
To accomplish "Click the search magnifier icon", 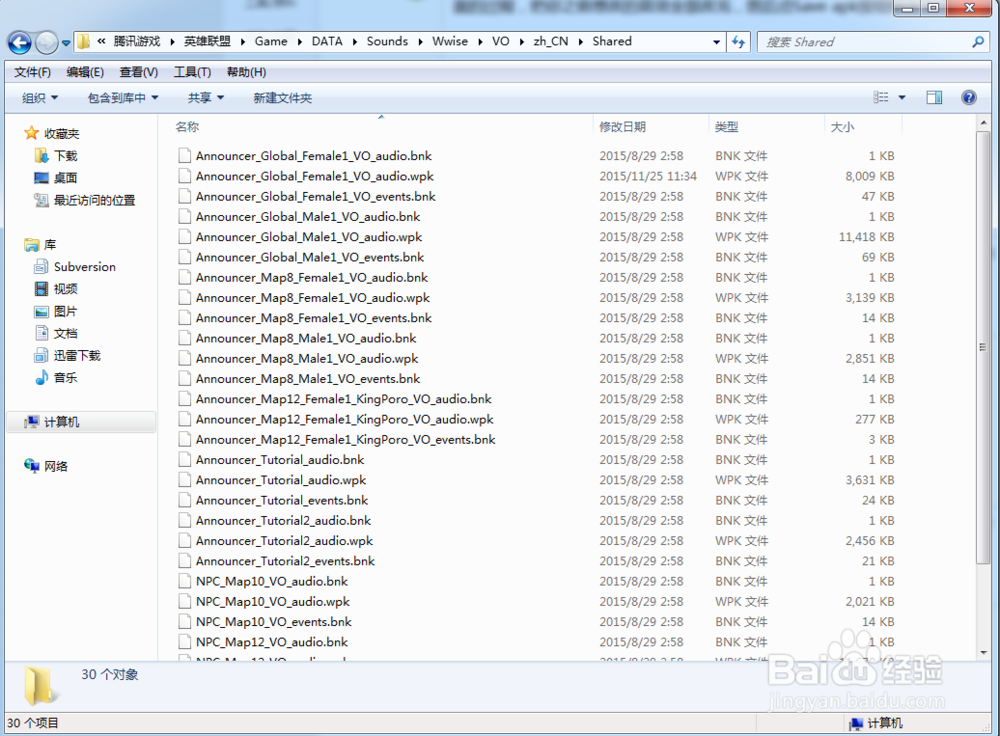I will [x=978, y=42].
